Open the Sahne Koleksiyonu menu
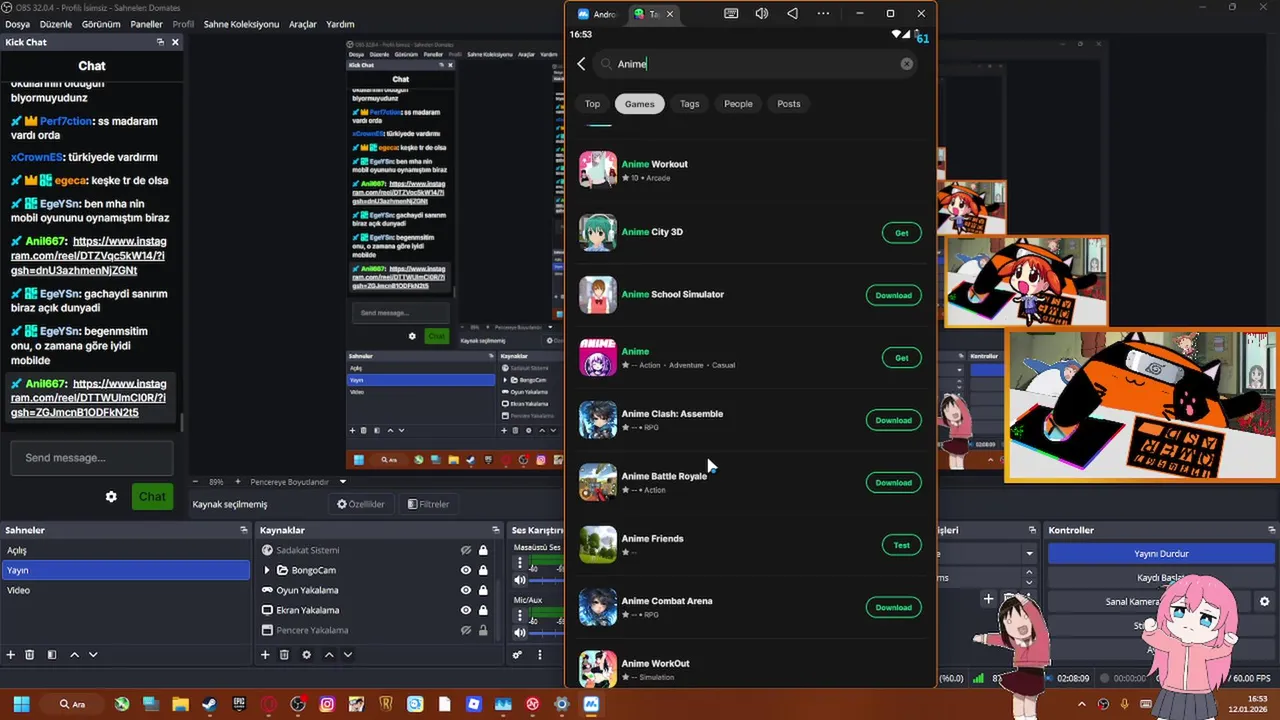1280x720 pixels. point(241,24)
